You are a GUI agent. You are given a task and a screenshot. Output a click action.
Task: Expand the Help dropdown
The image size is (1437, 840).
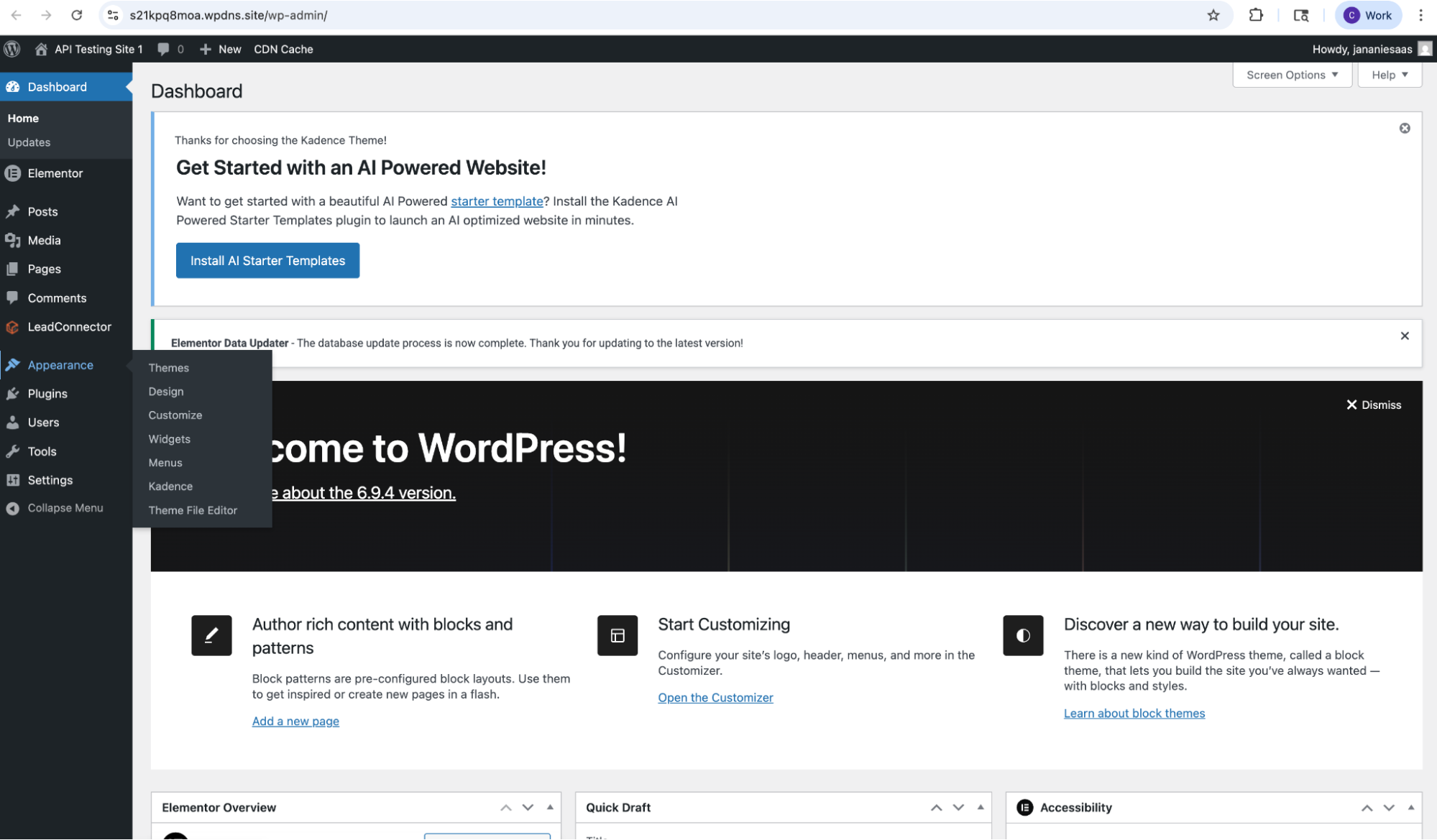click(1390, 75)
